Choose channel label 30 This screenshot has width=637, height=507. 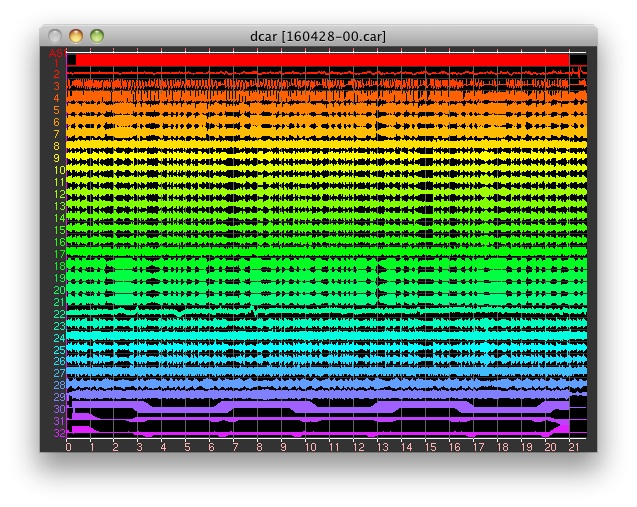tap(60, 409)
